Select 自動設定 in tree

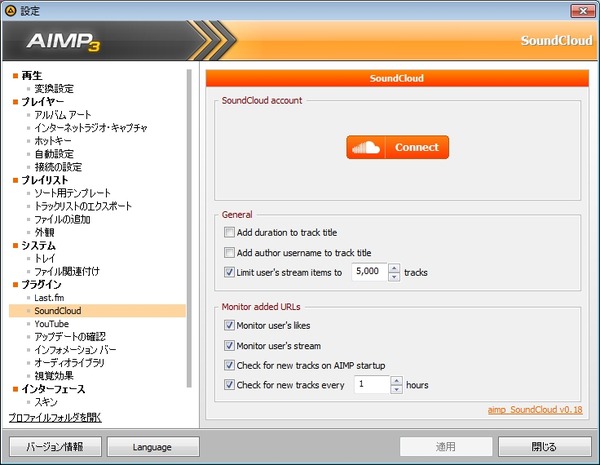click(54, 154)
